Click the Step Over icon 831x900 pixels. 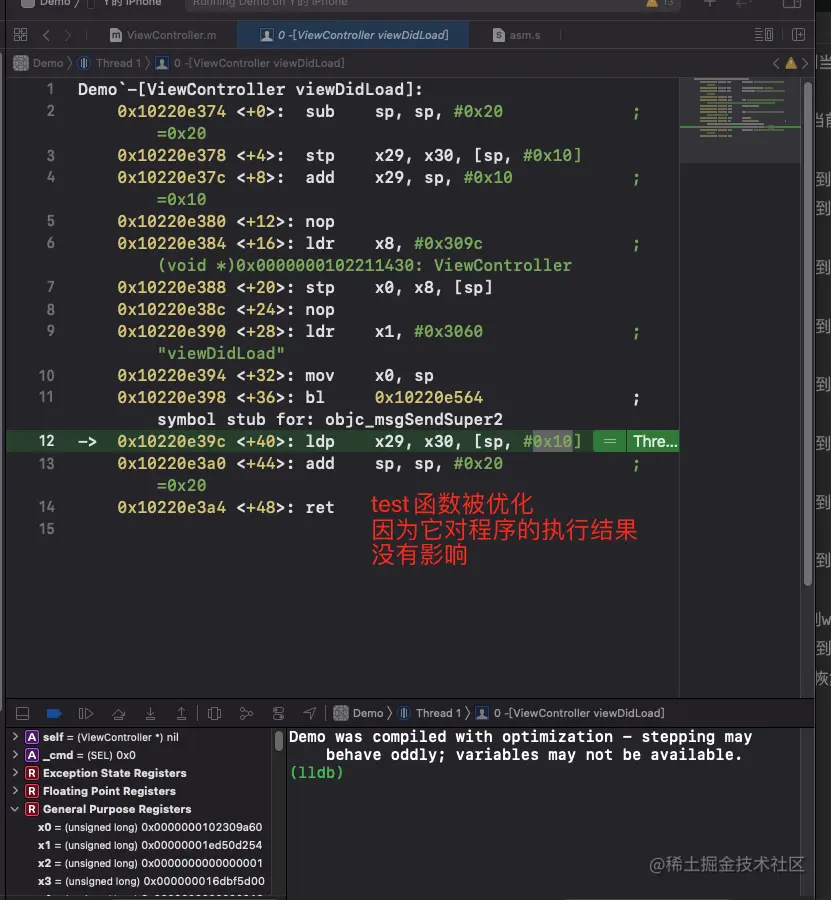(118, 713)
